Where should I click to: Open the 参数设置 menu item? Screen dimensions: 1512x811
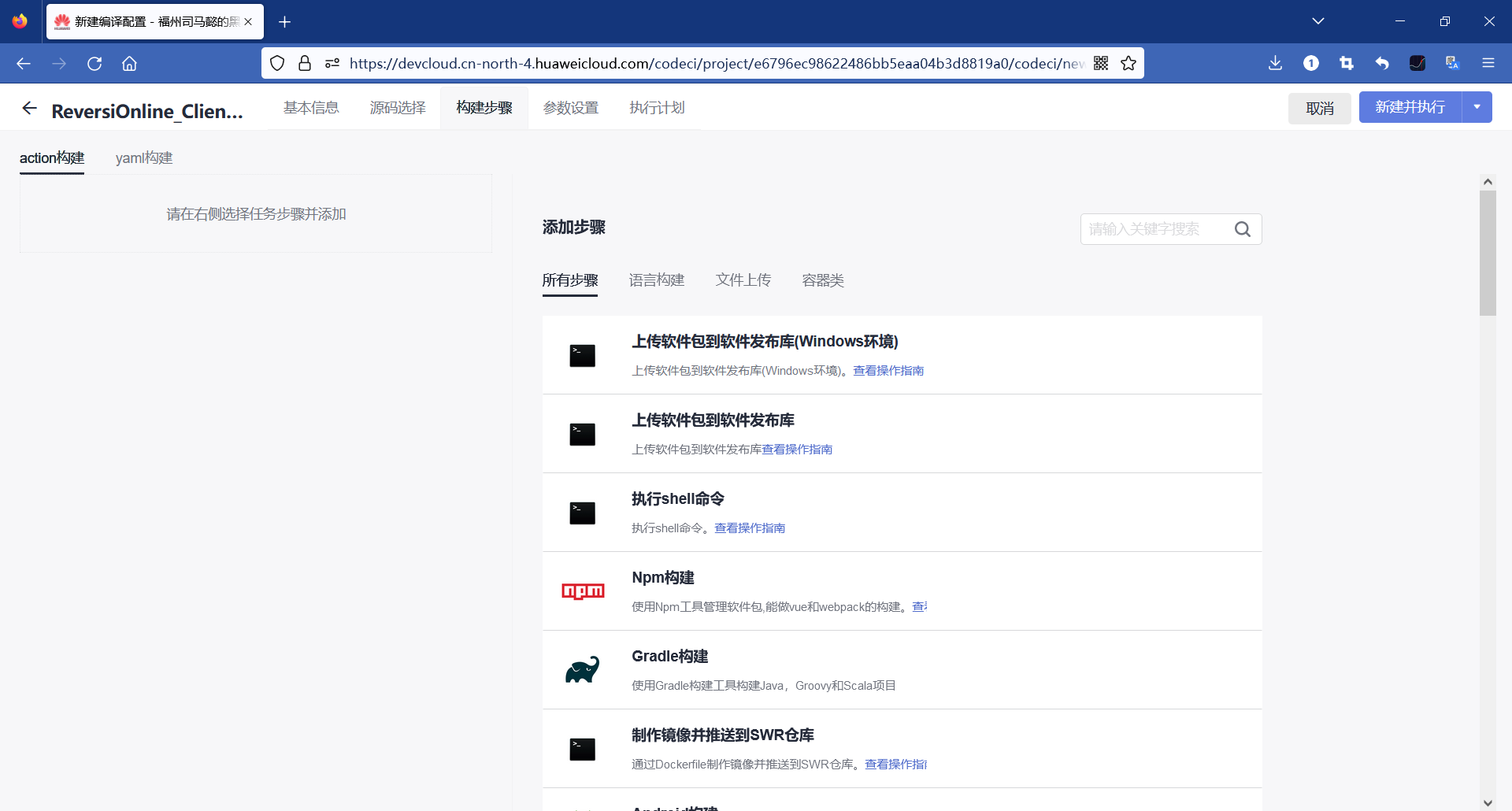click(571, 108)
